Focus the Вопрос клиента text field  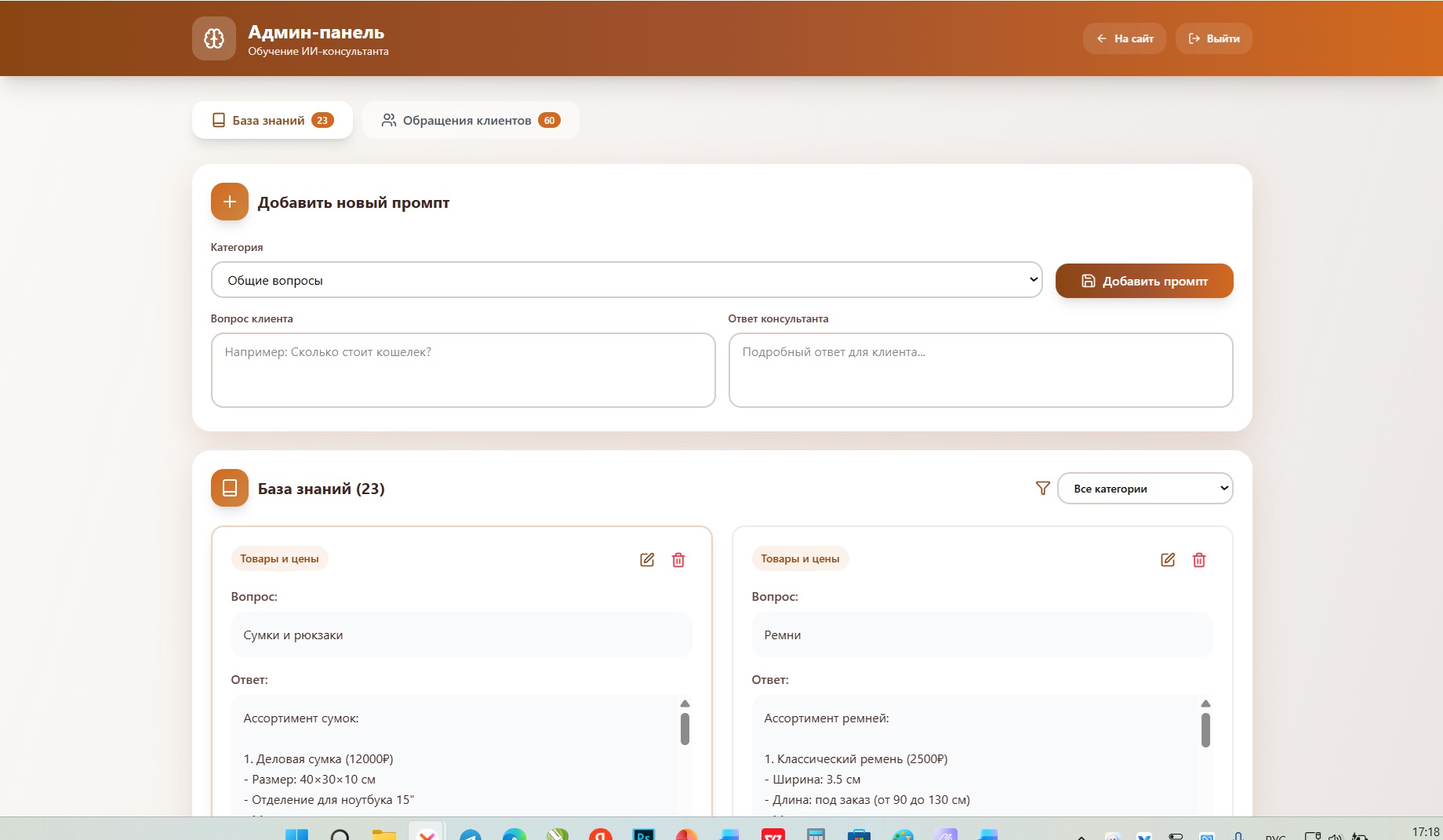tap(463, 370)
